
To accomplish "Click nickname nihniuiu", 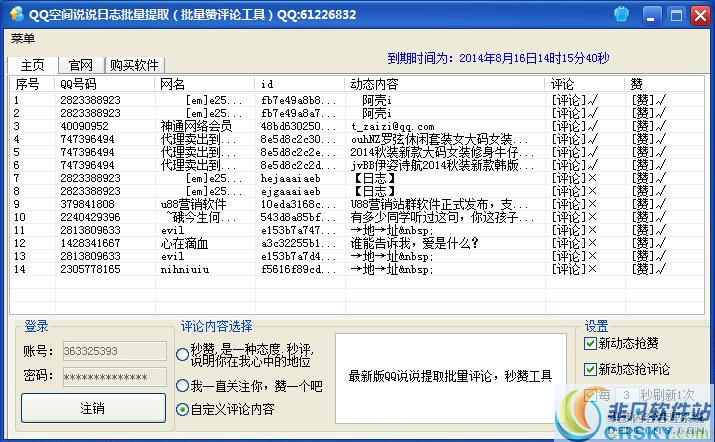I will pyautogui.click(x=185, y=269).
